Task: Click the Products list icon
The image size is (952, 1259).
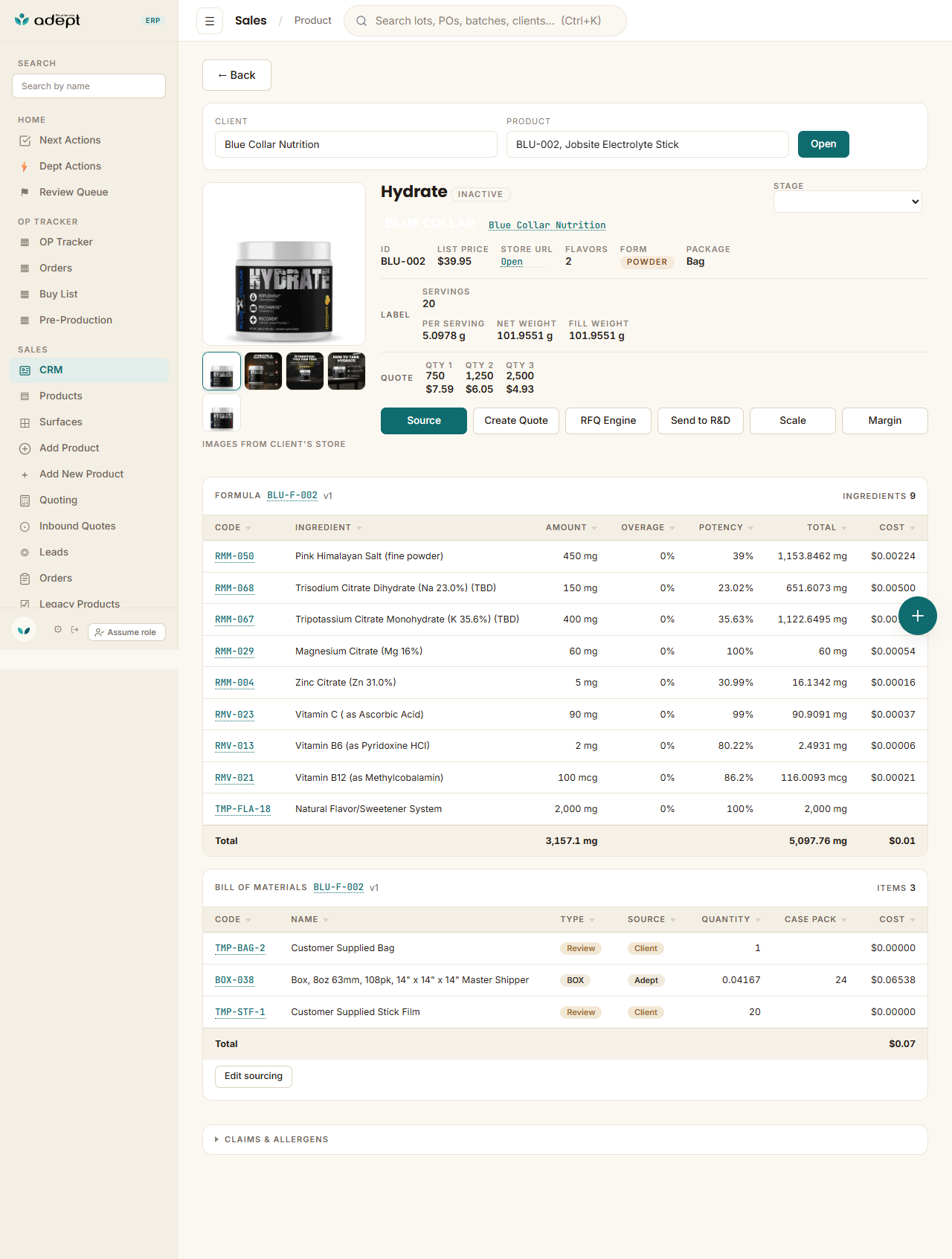Action: (25, 396)
